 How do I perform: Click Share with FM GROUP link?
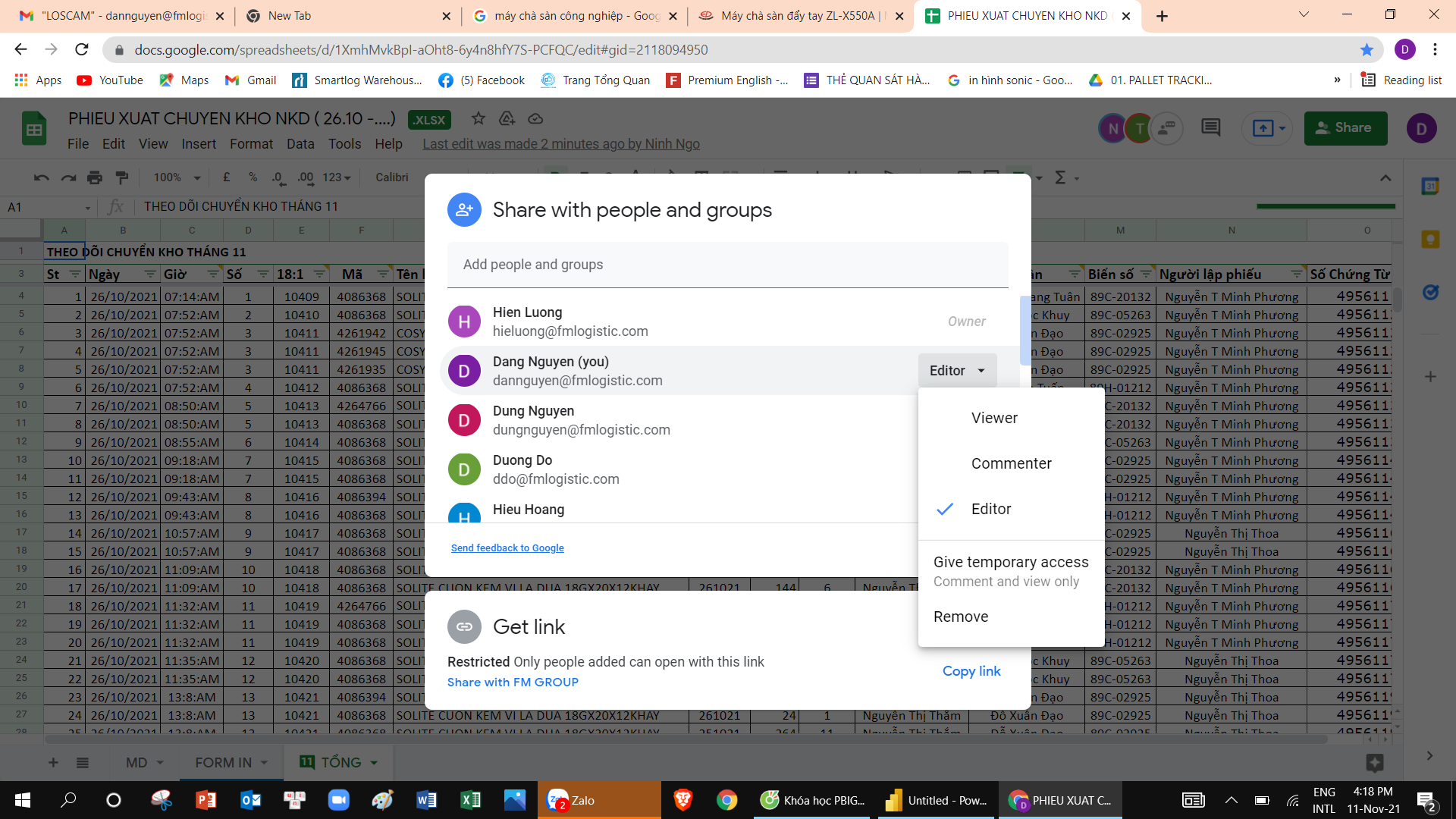tap(513, 682)
